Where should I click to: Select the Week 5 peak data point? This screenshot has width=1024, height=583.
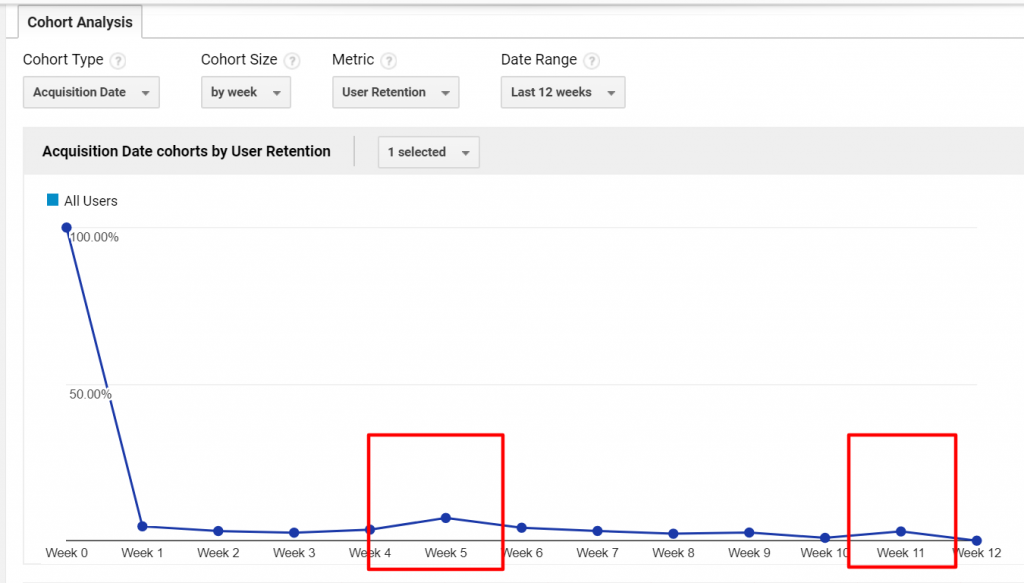pos(446,518)
